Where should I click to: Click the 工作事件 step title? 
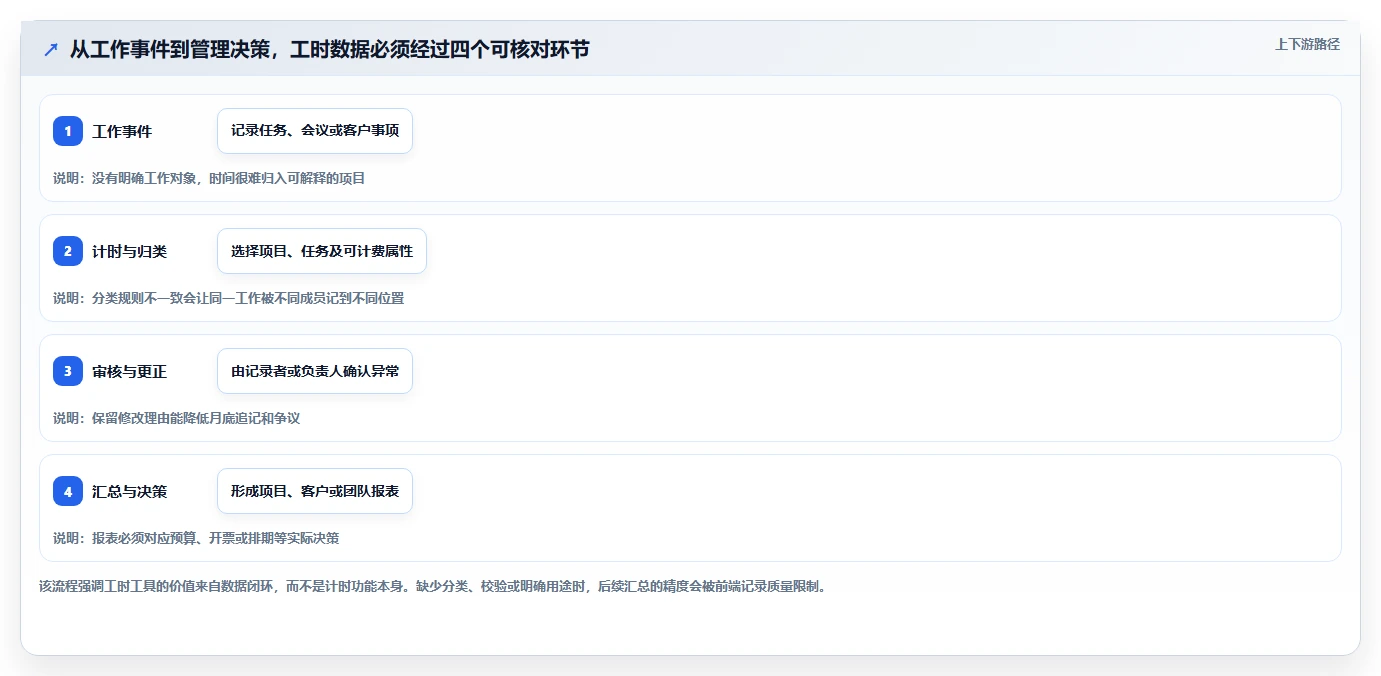[x=122, y=131]
